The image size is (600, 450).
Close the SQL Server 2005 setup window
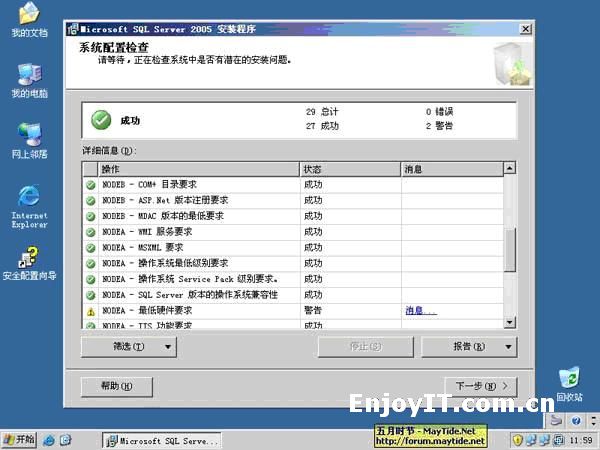526,29
